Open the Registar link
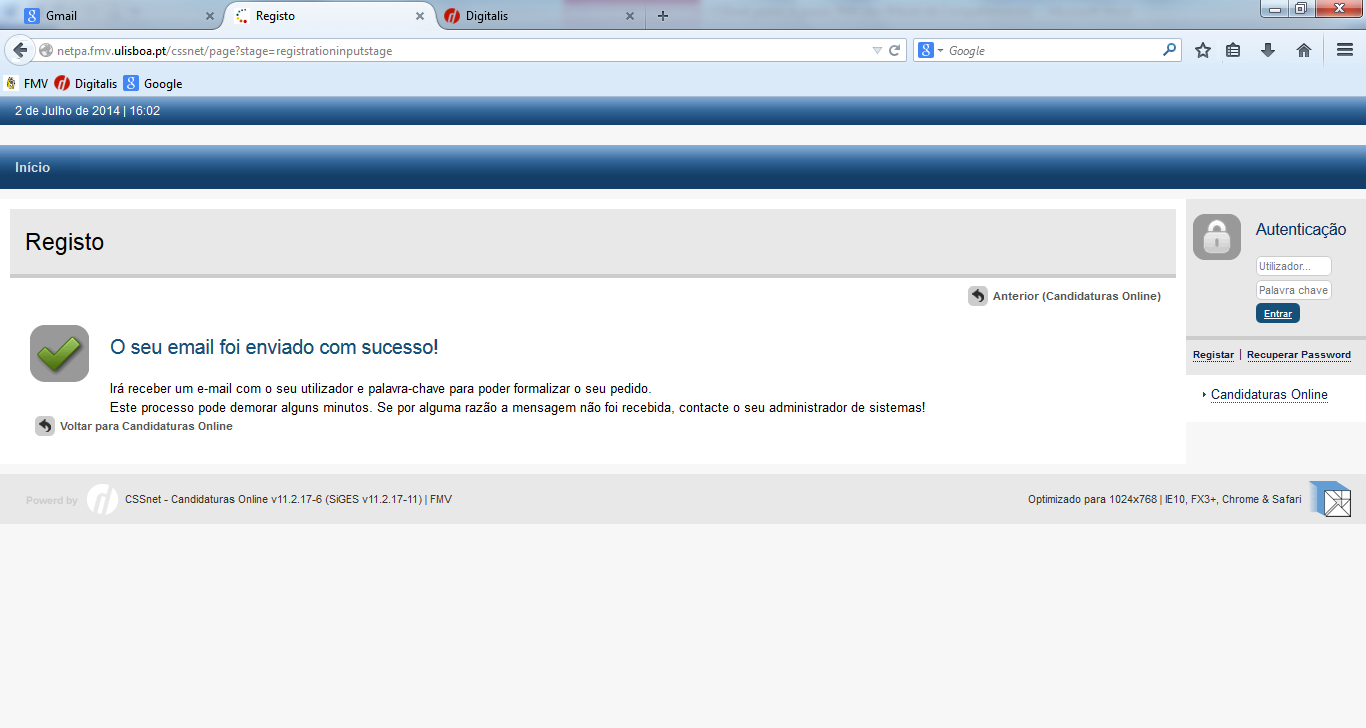This screenshot has height=728, width=1366. pos(1213,355)
